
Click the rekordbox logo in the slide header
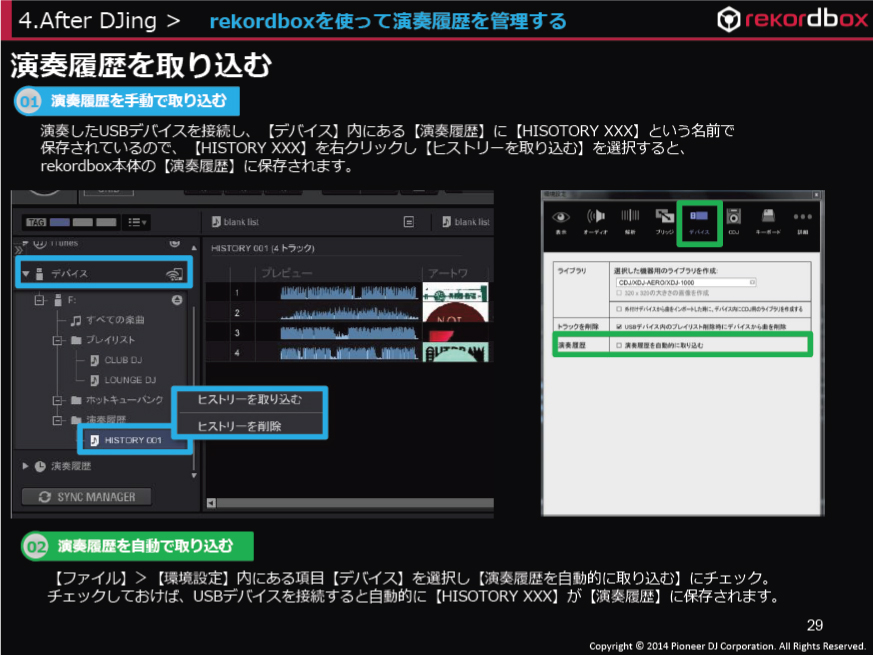click(792, 19)
